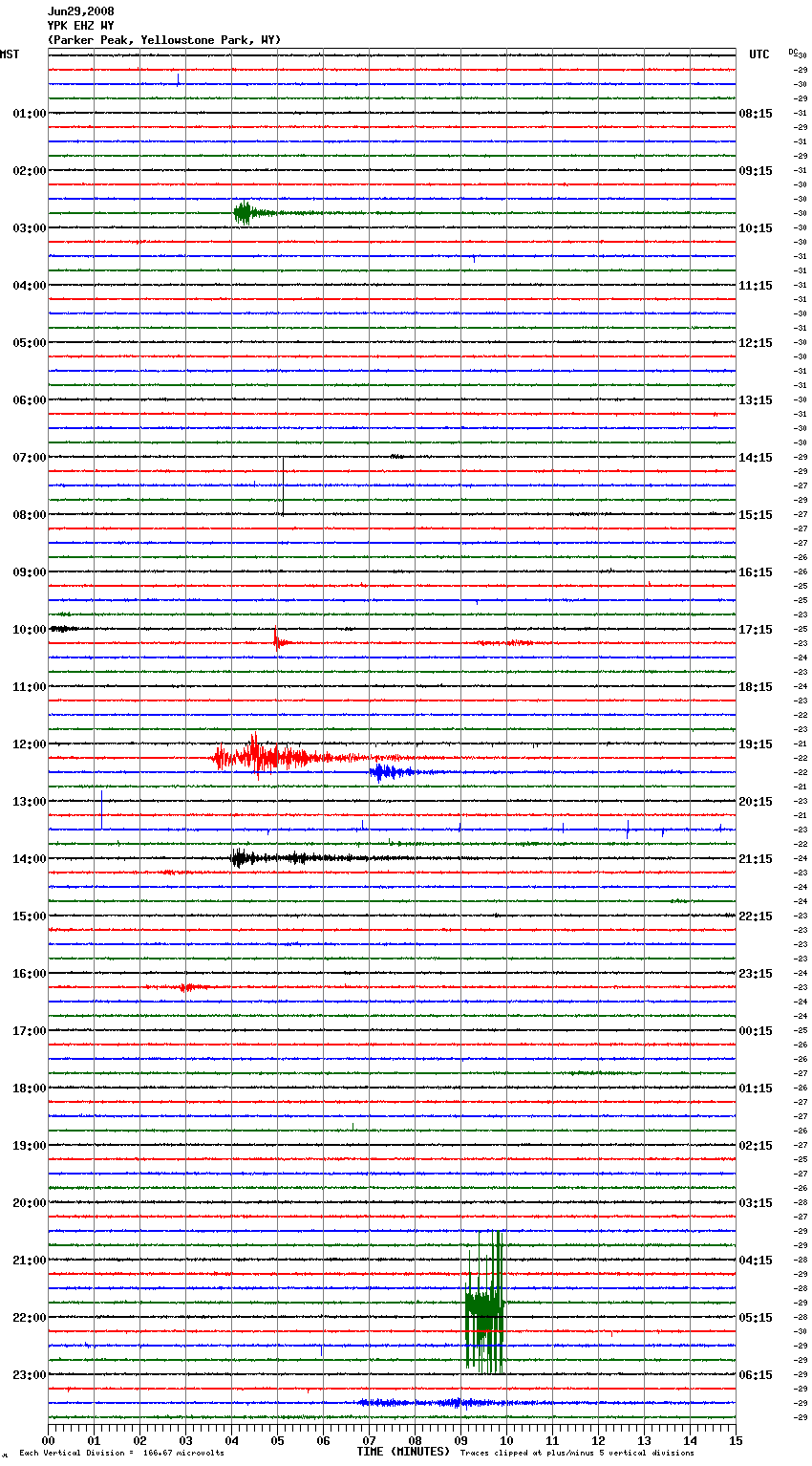Click the Jun29,2008 date header
The width and height of the screenshot is (812, 1466).
pos(81,11)
